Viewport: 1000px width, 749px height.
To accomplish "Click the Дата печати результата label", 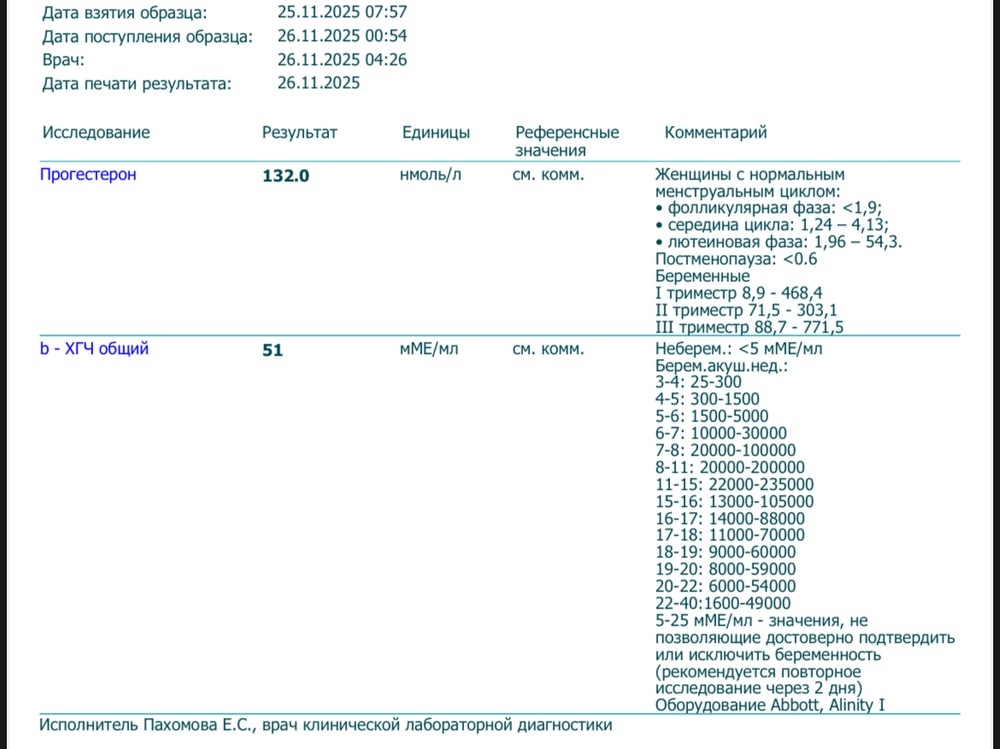I will 137,84.
